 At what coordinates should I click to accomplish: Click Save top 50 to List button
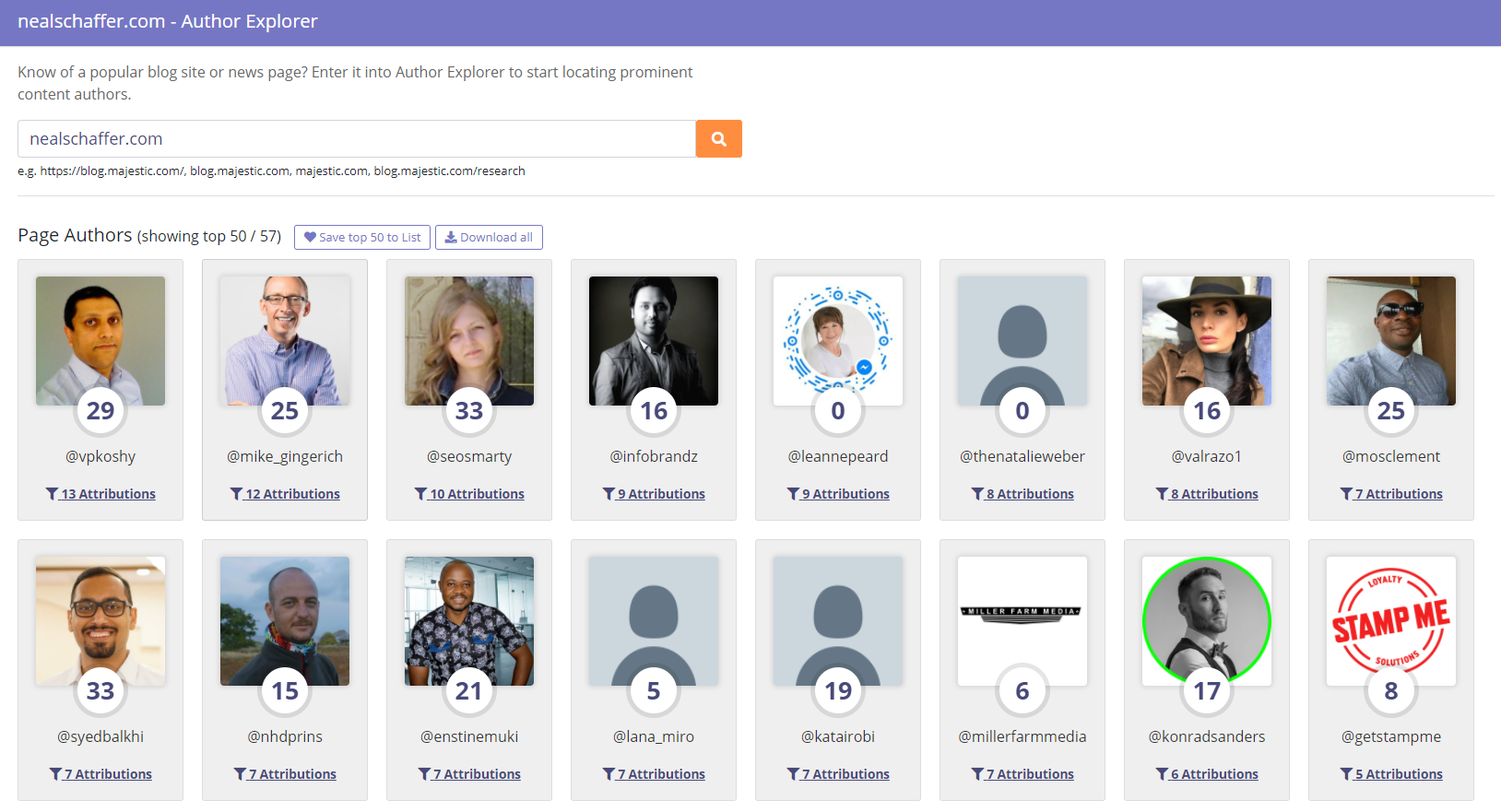coord(362,237)
